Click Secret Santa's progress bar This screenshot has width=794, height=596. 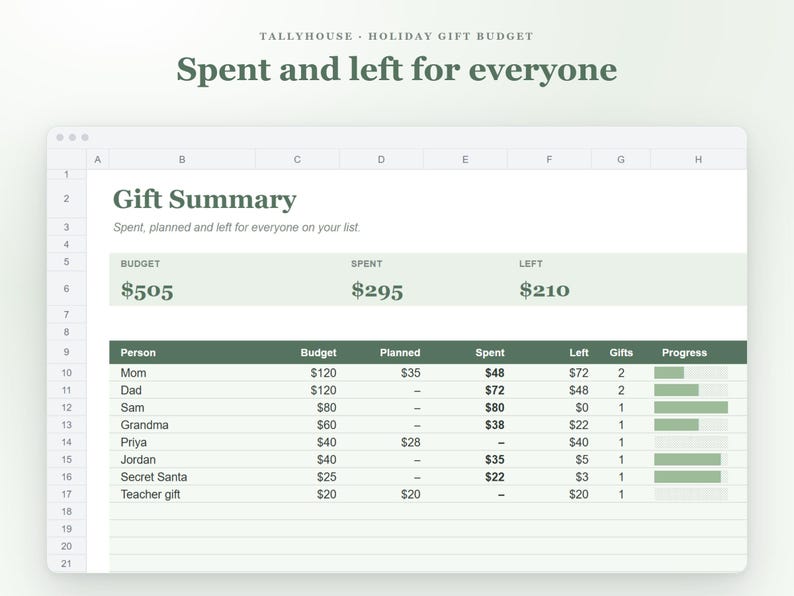691,477
